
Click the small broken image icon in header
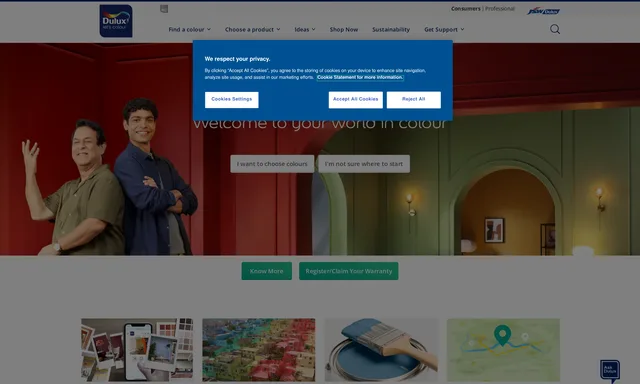click(164, 9)
